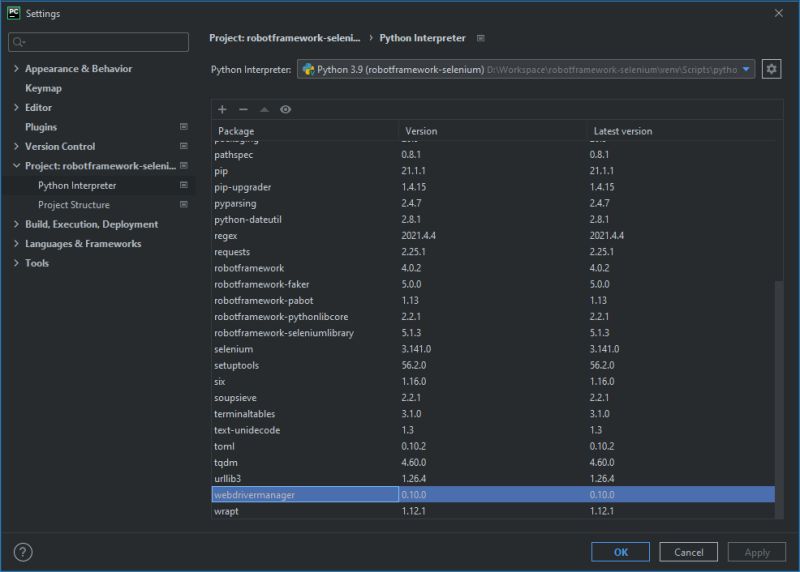Open the Python Interpreter dropdown

(x=526, y=69)
